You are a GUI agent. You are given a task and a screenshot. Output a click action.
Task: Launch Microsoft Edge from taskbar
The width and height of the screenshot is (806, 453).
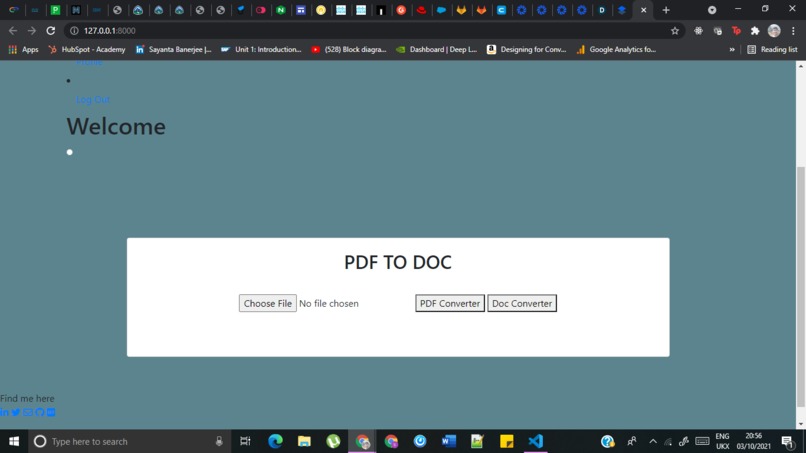[x=275, y=441]
